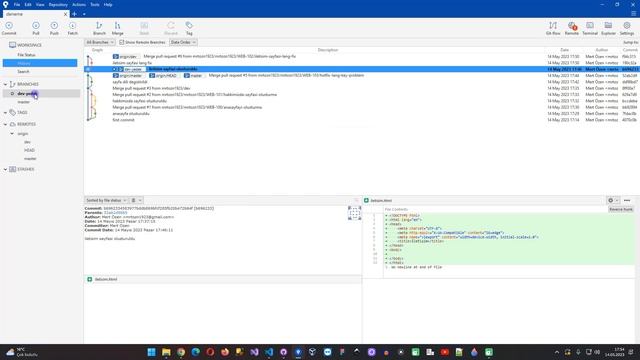Screen dimensions: 640x360
Task: Launch Terminal from the toolbar
Action: pos(590,28)
